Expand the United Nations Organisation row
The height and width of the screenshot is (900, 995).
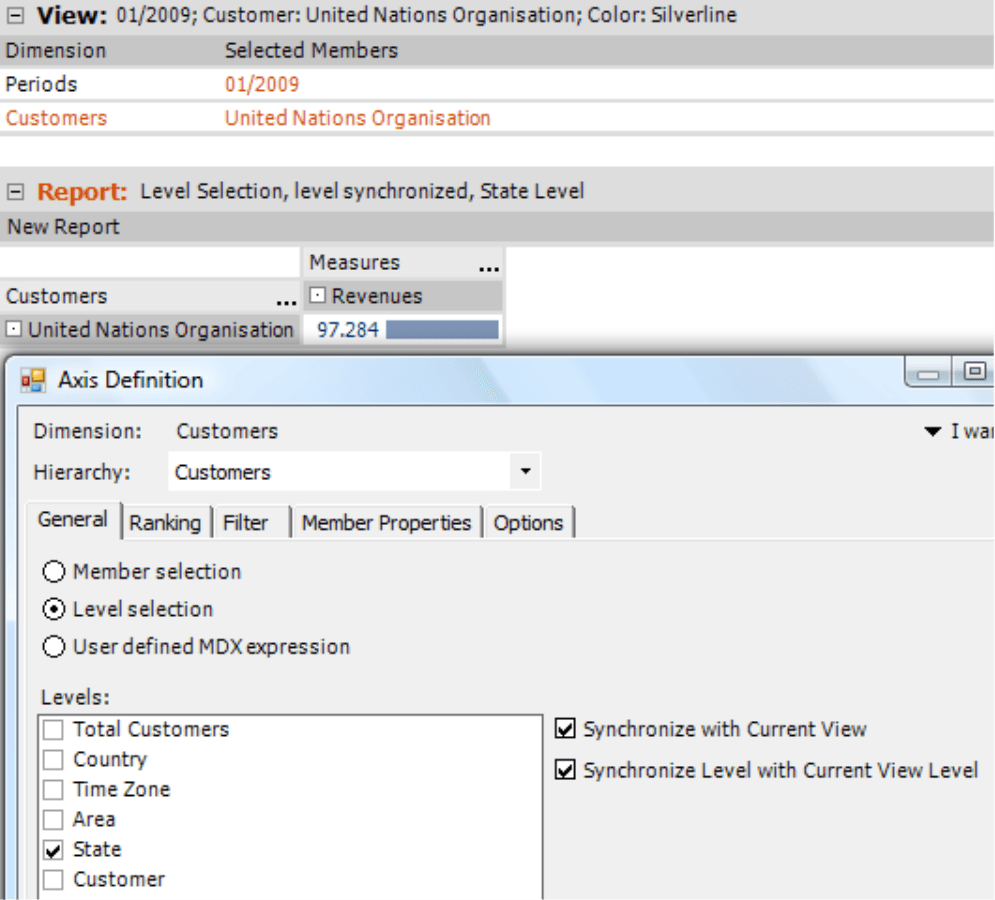click(x=13, y=329)
